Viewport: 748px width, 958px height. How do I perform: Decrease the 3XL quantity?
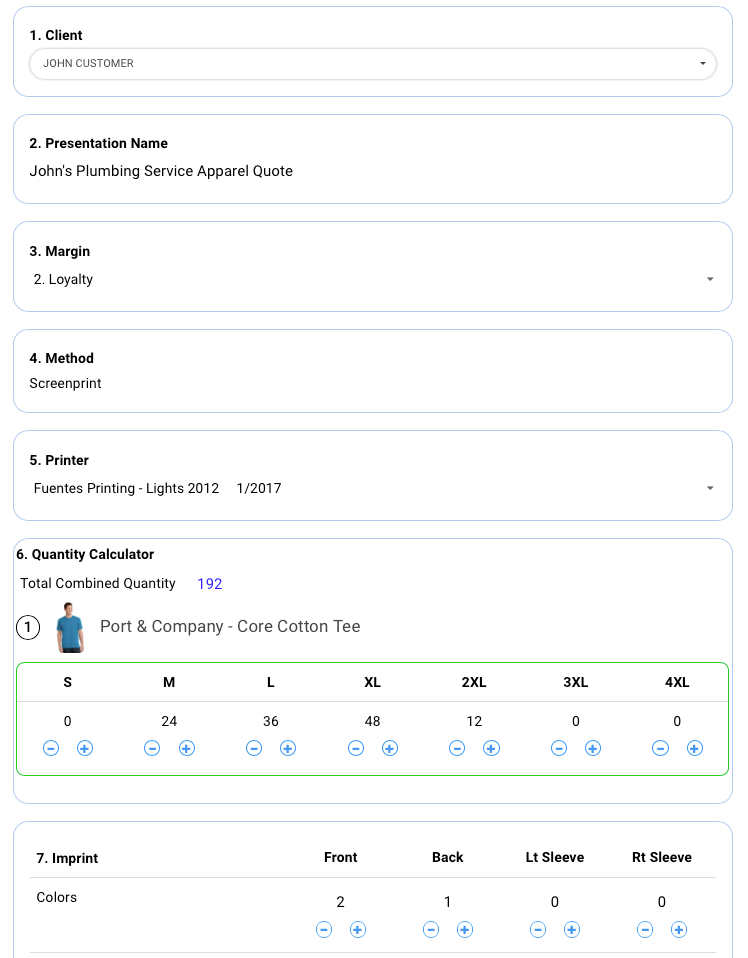click(559, 748)
